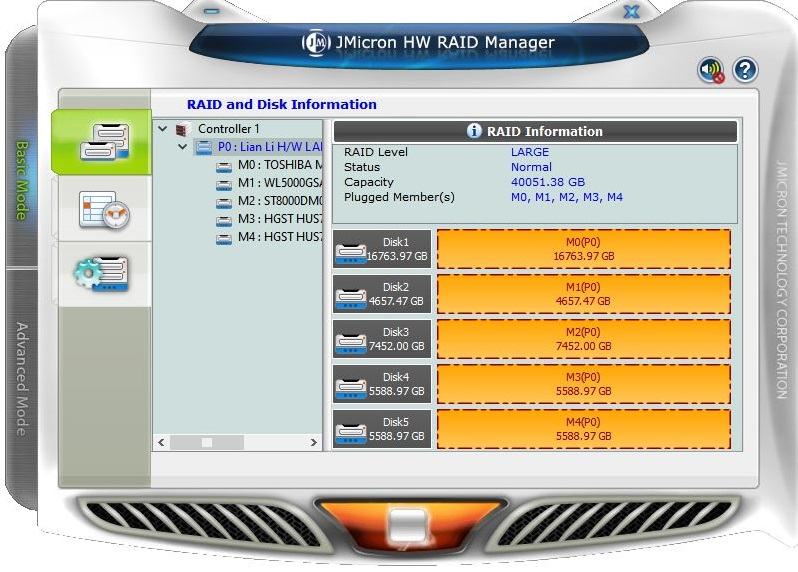The width and height of the screenshot is (798, 572).
Task: Select Controller 1 in the tree
Action: 229,129
